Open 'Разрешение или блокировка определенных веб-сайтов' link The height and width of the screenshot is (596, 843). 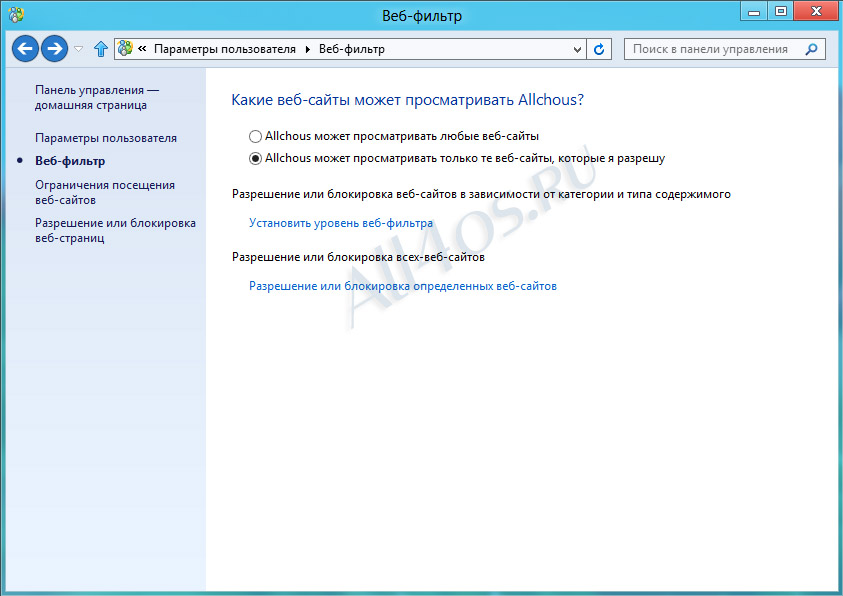coord(403,286)
